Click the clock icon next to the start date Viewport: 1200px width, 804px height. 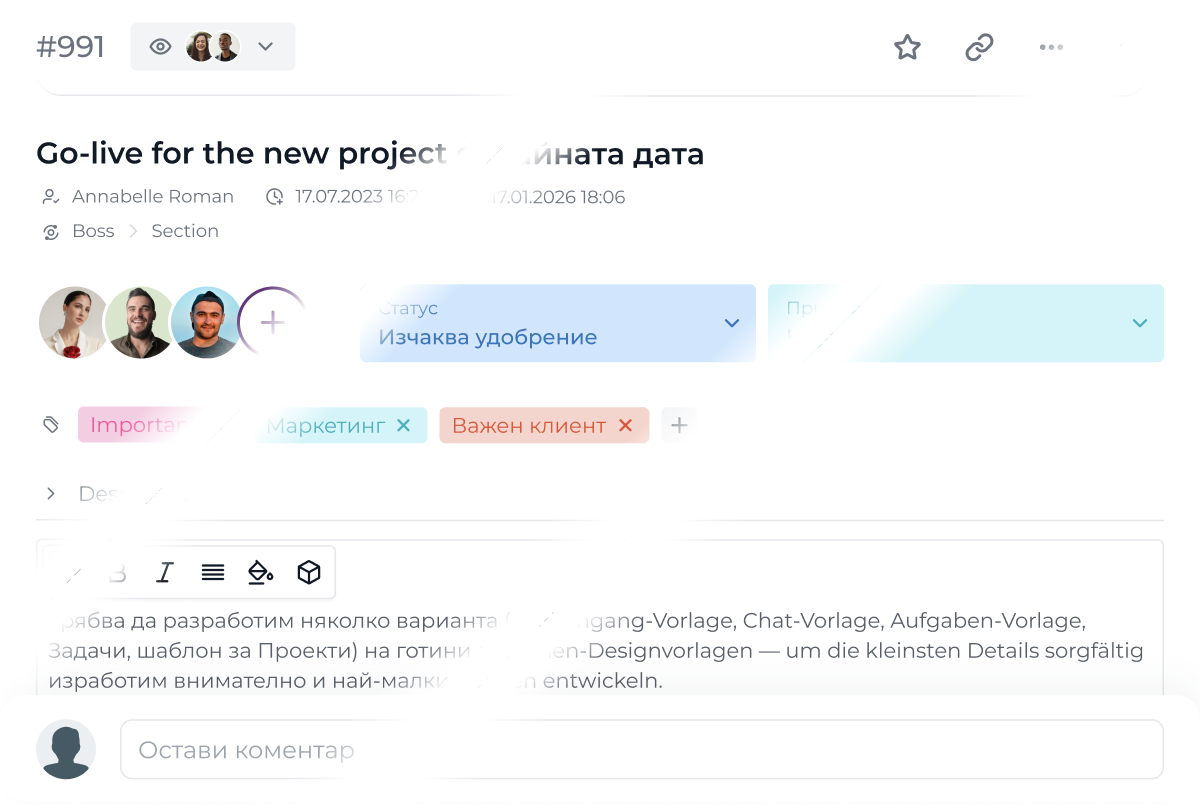(x=275, y=197)
